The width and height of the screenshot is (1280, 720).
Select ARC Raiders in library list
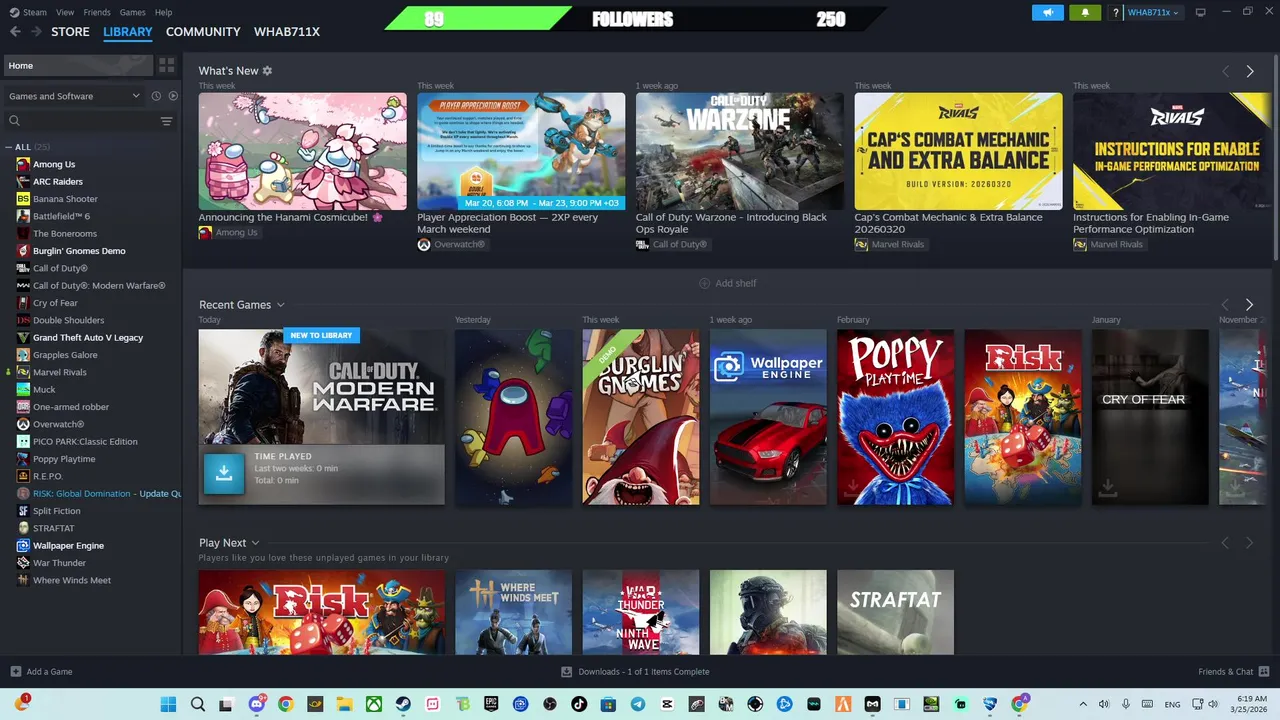tap(58, 181)
